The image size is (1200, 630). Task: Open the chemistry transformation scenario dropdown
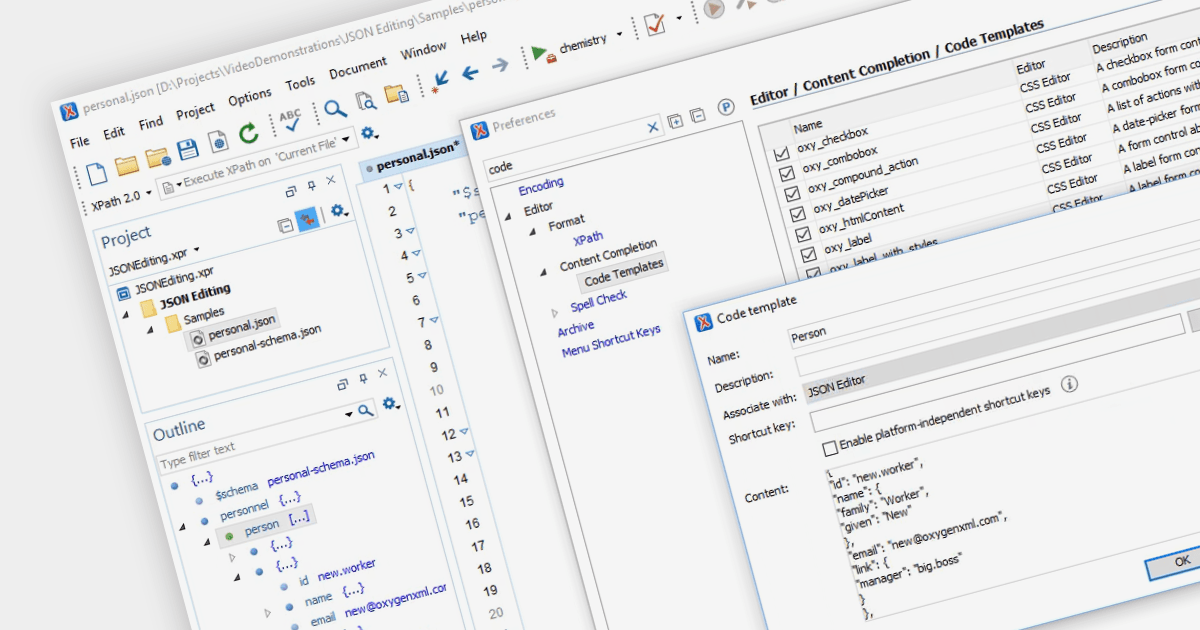(619, 34)
